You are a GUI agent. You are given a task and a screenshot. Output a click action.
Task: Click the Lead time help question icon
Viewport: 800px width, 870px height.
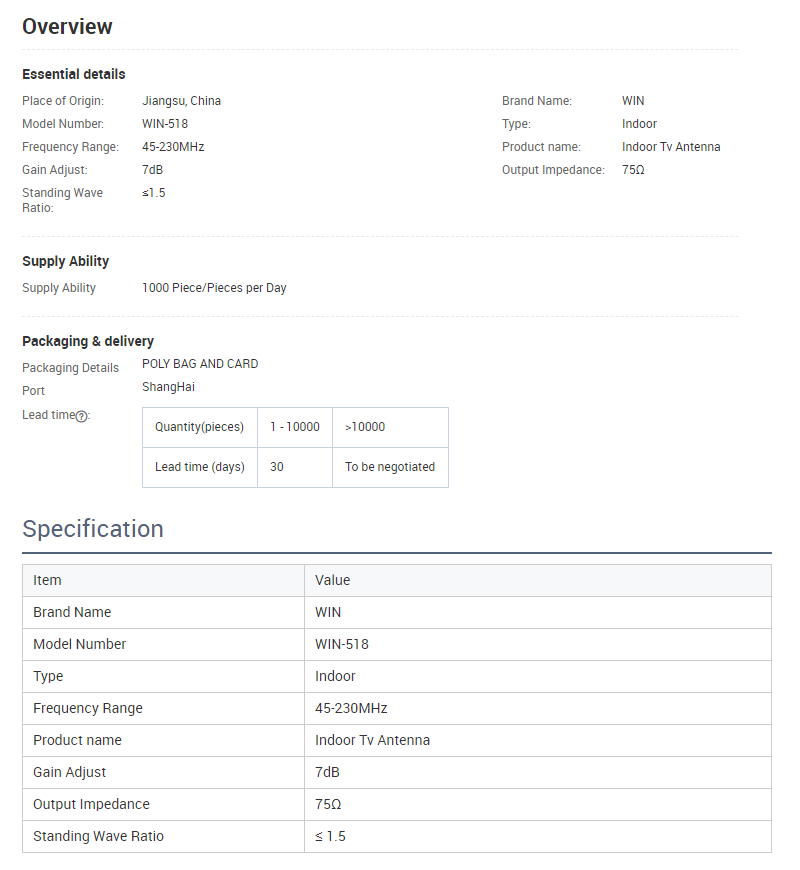(x=82, y=416)
